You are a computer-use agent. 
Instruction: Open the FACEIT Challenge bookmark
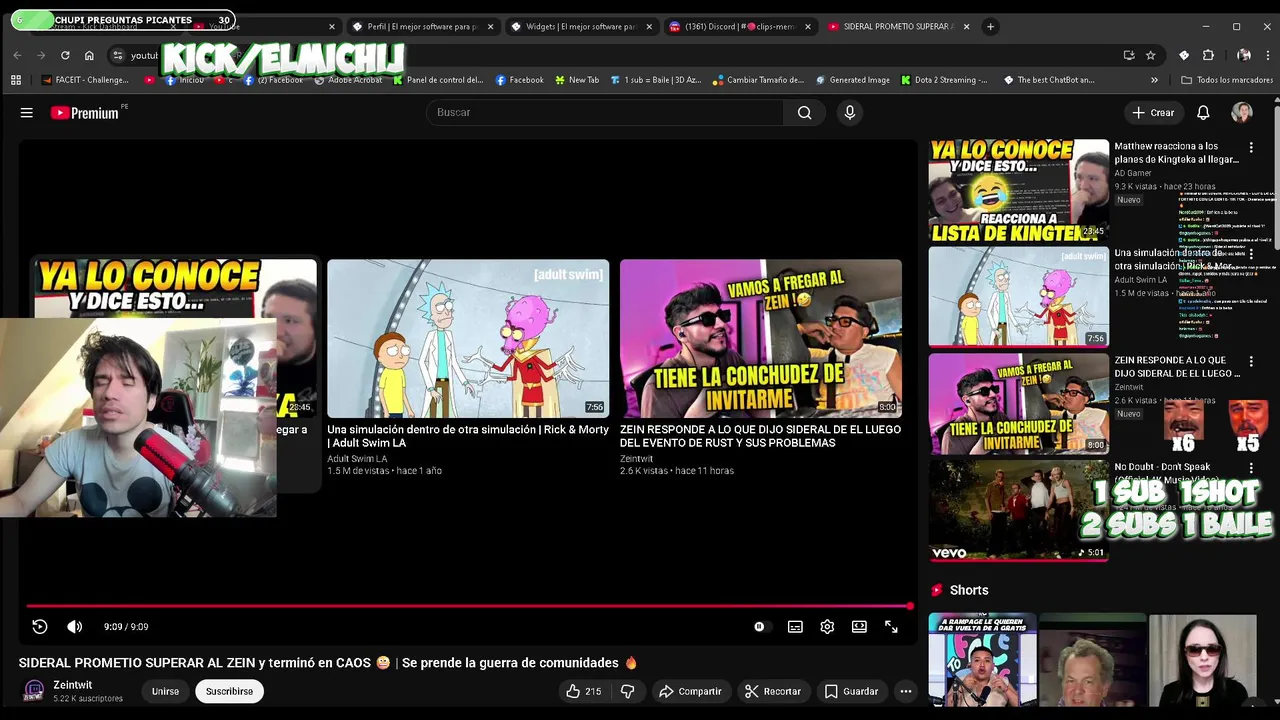[83, 80]
